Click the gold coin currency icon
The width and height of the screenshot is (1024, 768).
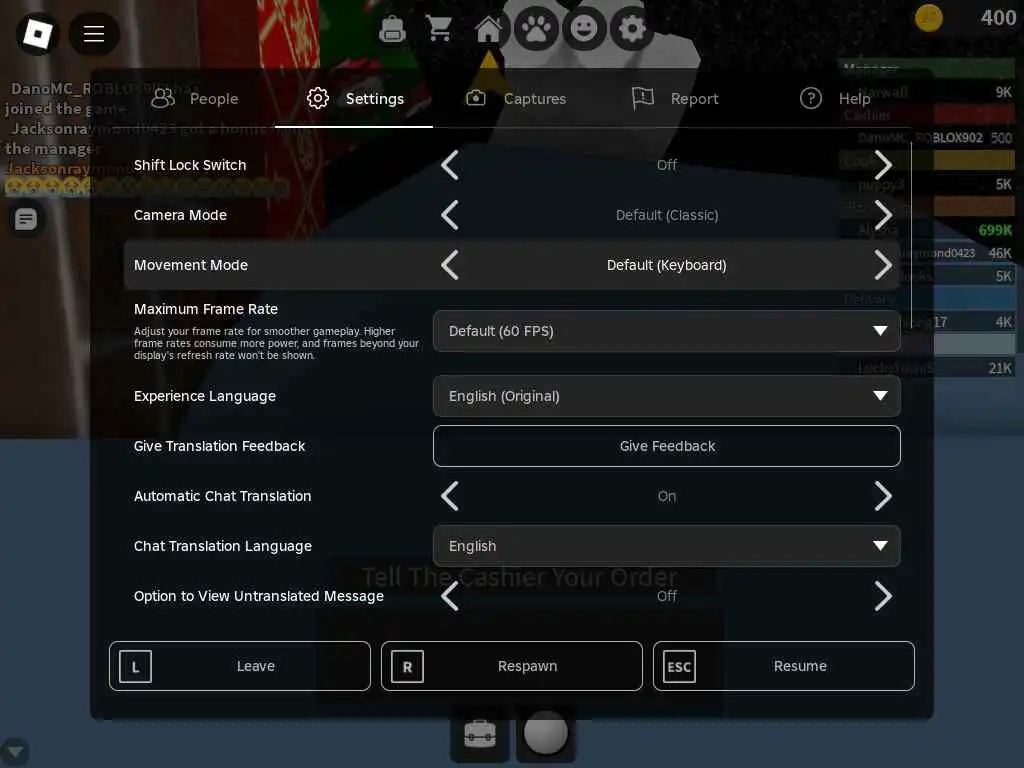(929, 18)
